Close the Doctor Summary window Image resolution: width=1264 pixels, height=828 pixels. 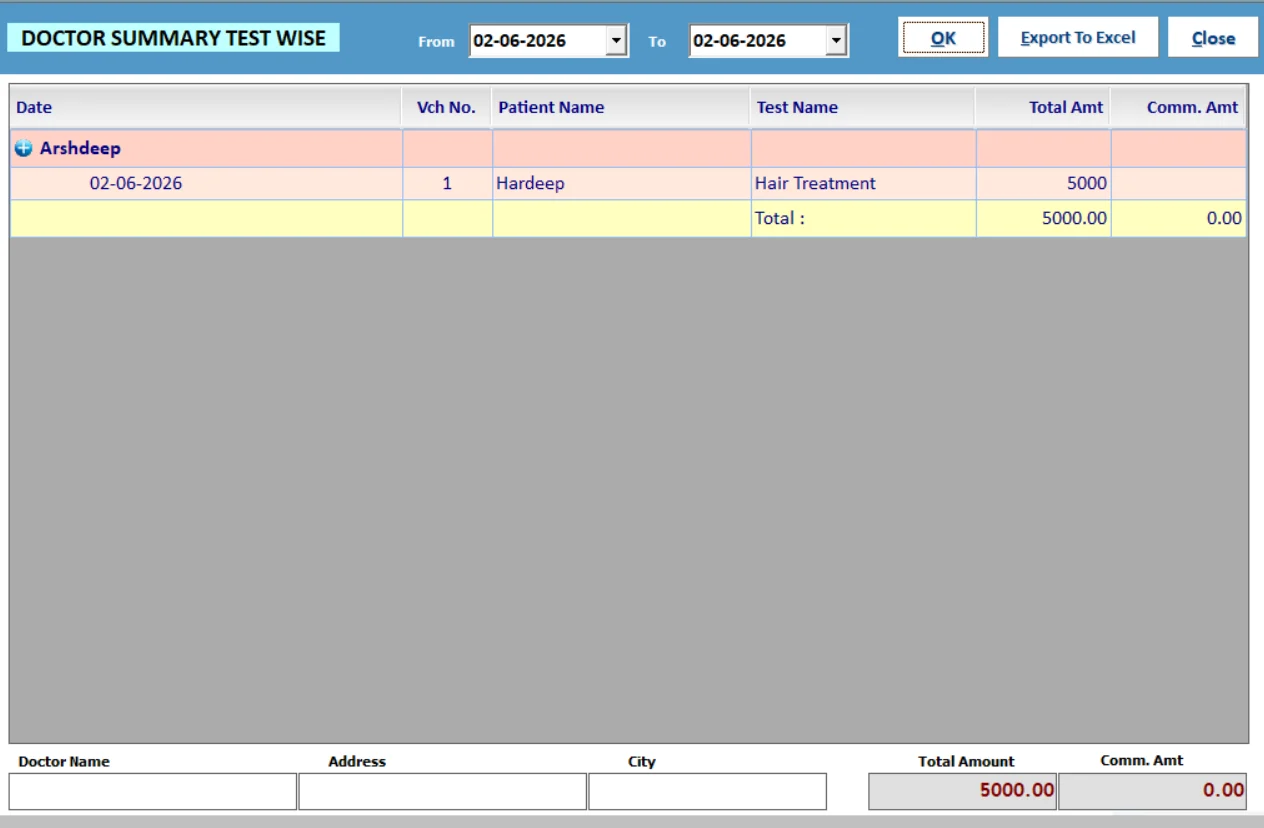[x=1213, y=38]
